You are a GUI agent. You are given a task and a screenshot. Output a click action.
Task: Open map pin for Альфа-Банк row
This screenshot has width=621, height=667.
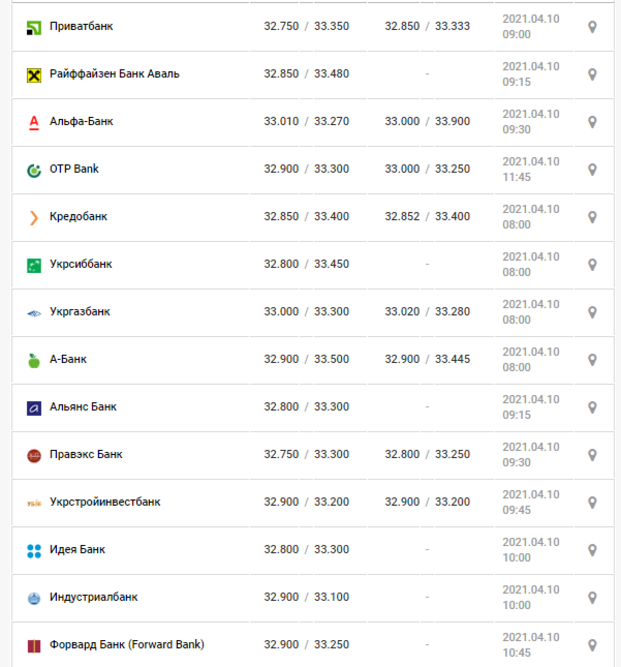pos(592,123)
